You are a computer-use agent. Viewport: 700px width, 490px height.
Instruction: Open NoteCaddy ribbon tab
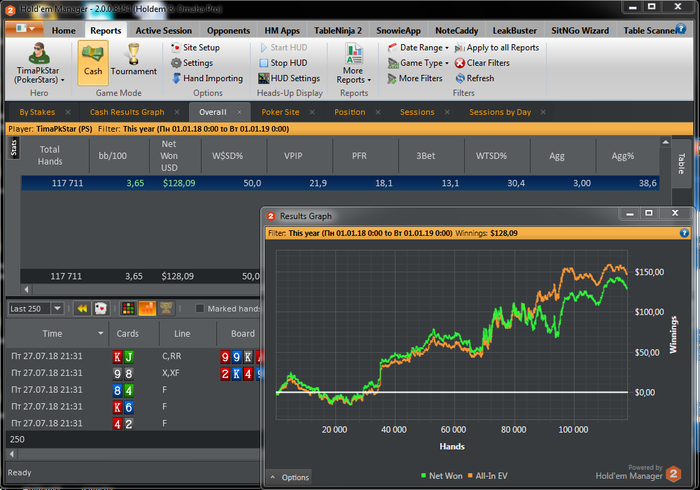456,30
